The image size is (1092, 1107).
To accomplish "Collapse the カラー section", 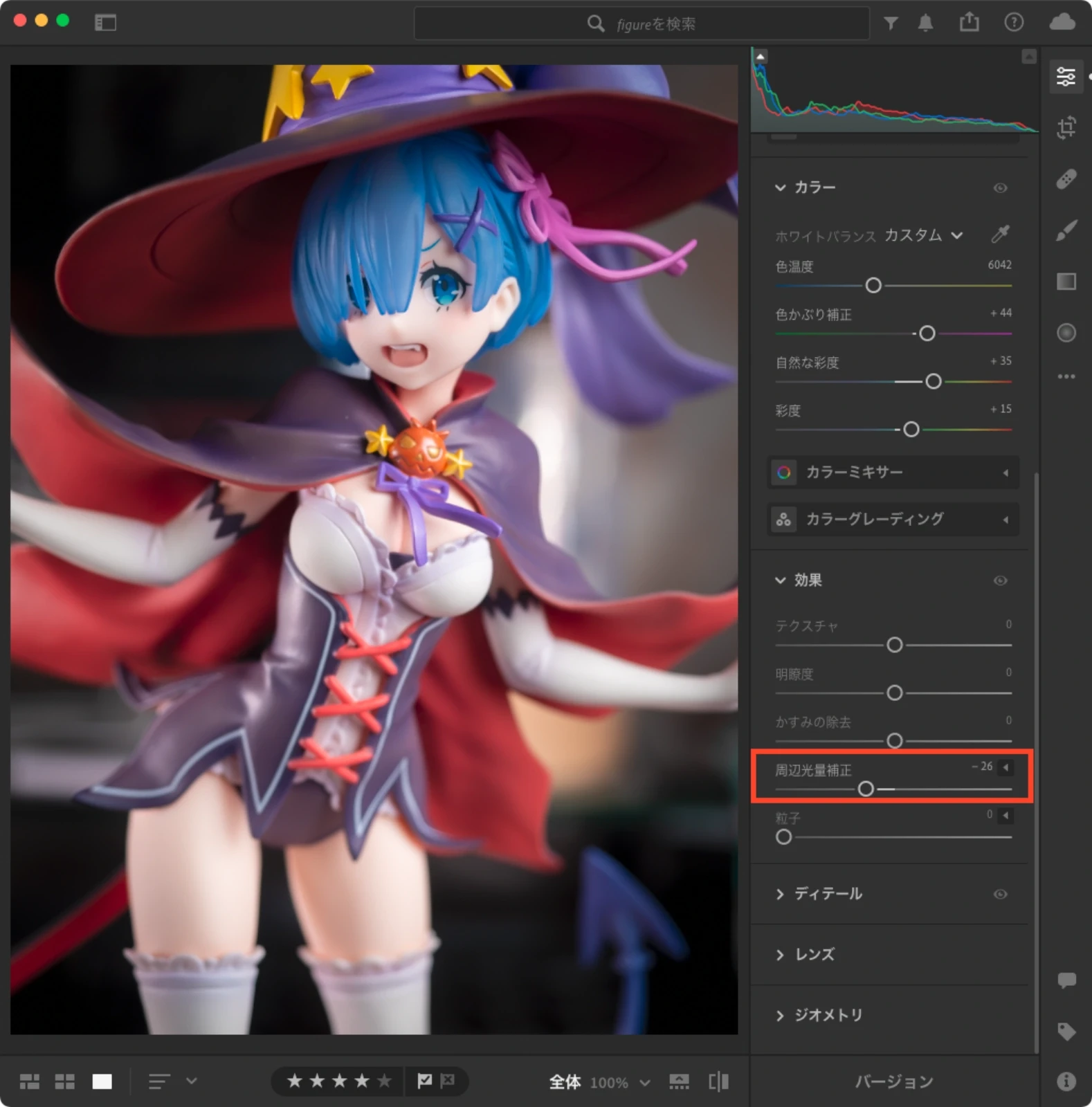I will (x=780, y=187).
